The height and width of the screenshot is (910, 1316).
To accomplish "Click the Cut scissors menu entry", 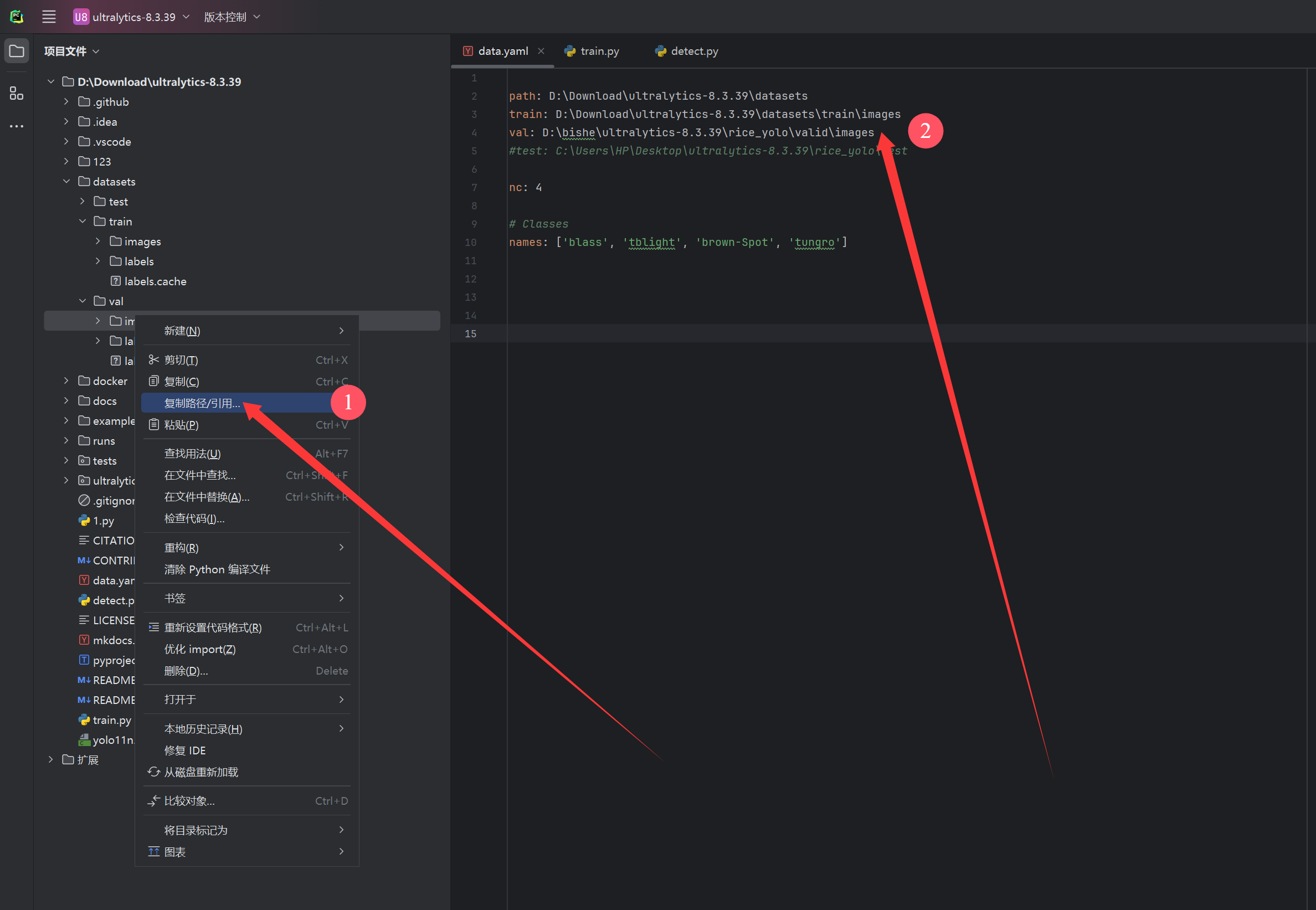I will 181,360.
